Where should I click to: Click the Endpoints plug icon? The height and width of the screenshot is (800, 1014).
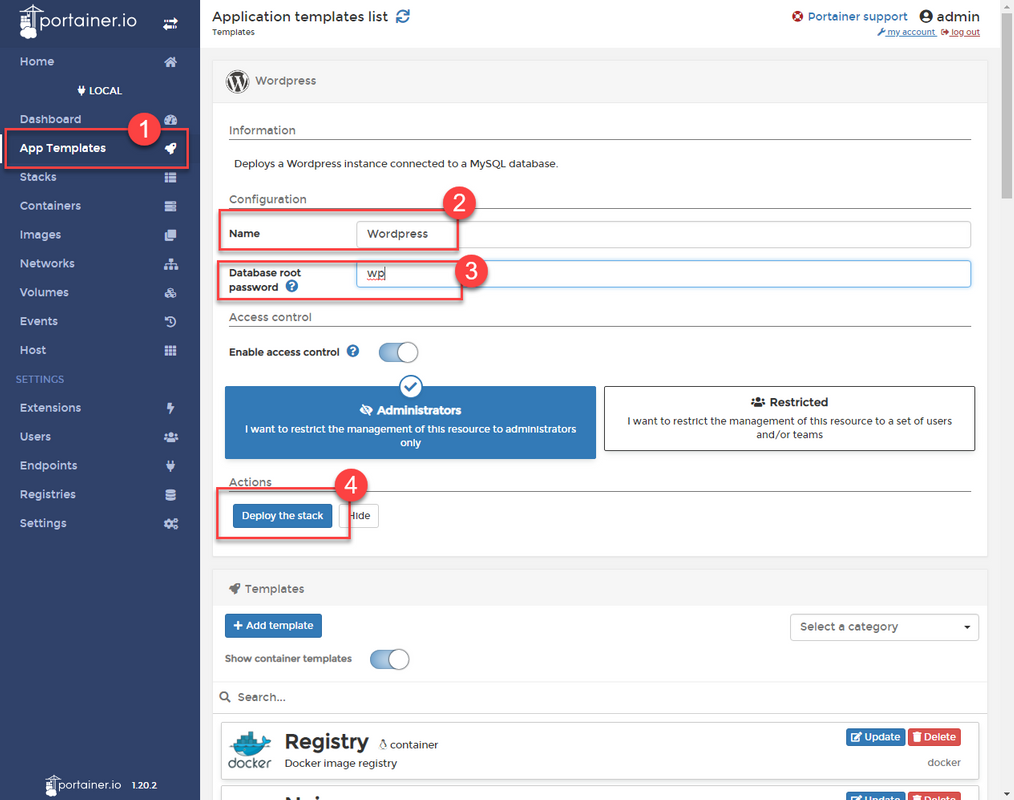click(170, 466)
